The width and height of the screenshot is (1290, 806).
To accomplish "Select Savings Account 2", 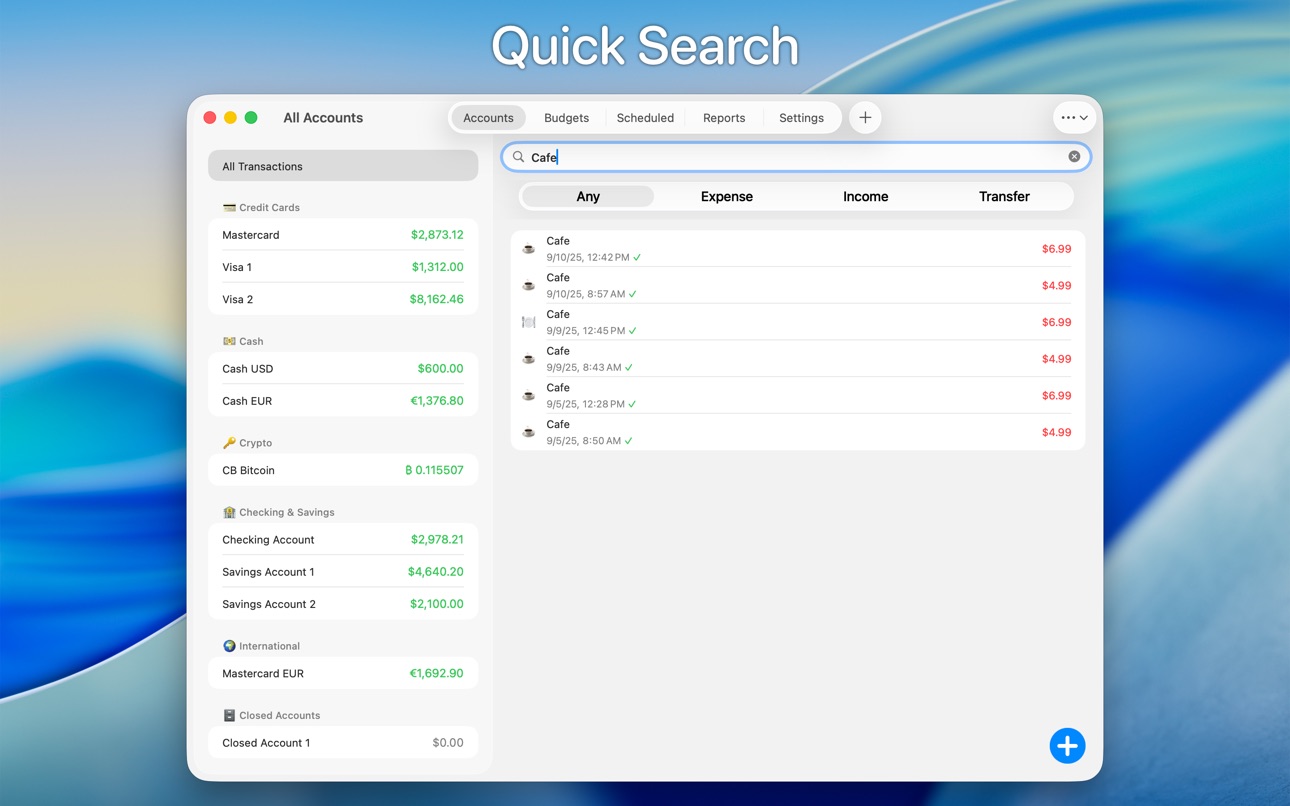I will [x=343, y=604].
